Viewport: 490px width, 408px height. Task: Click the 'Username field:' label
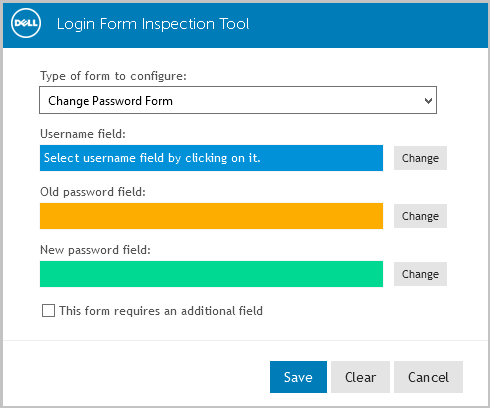coord(83,134)
